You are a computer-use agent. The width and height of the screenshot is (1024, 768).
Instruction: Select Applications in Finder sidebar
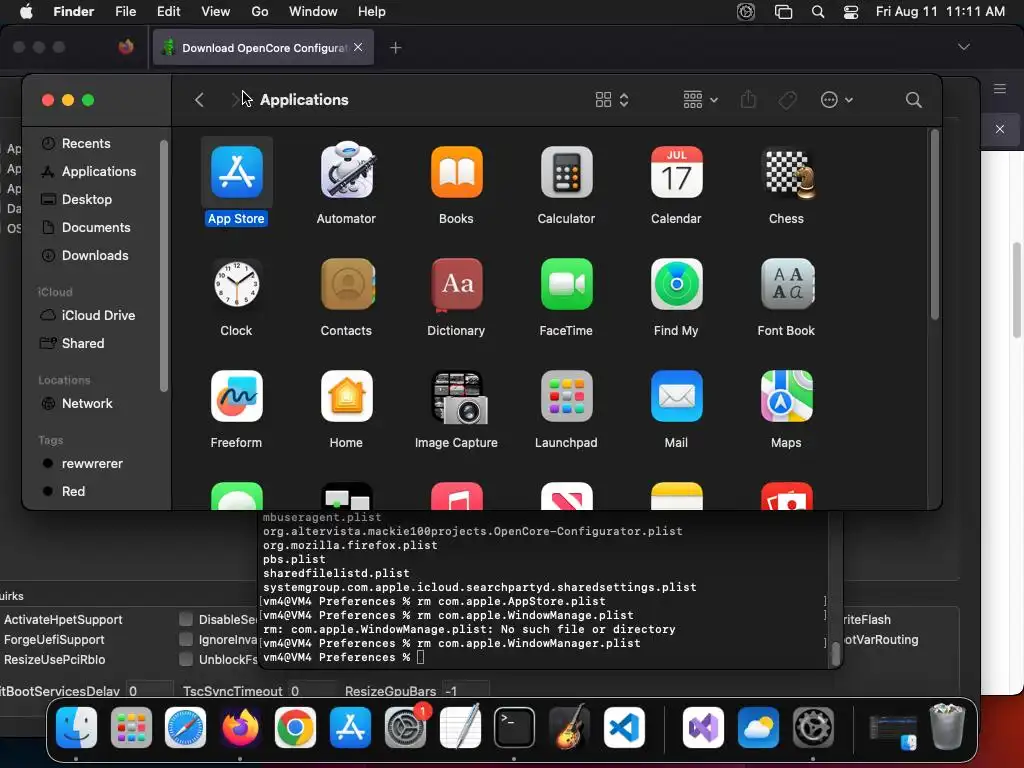click(99, 172)
